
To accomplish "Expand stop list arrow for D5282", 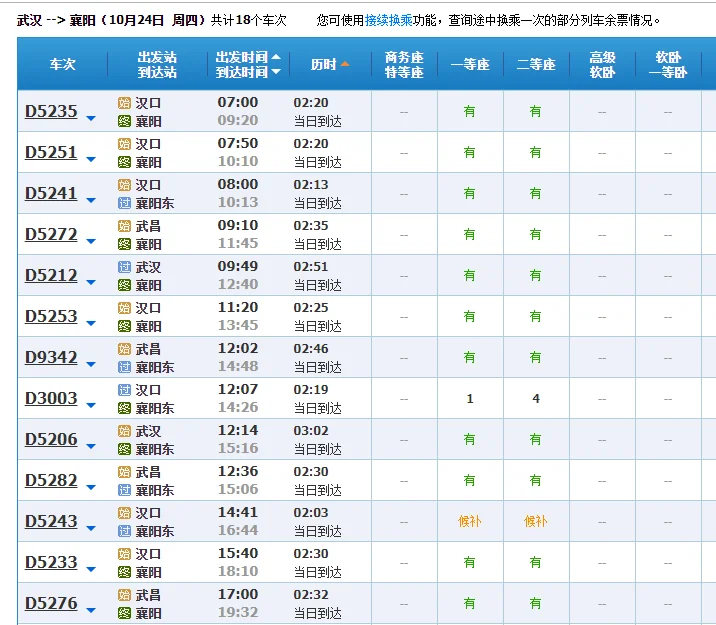I will (91, 488).
